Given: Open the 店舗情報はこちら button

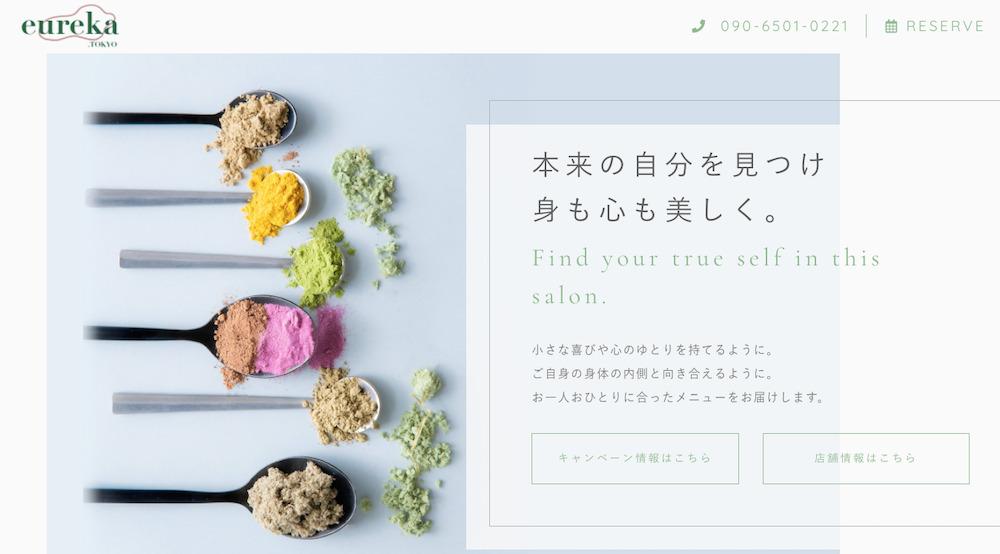Looking at the screenshot, I should (x=865, y=458).
